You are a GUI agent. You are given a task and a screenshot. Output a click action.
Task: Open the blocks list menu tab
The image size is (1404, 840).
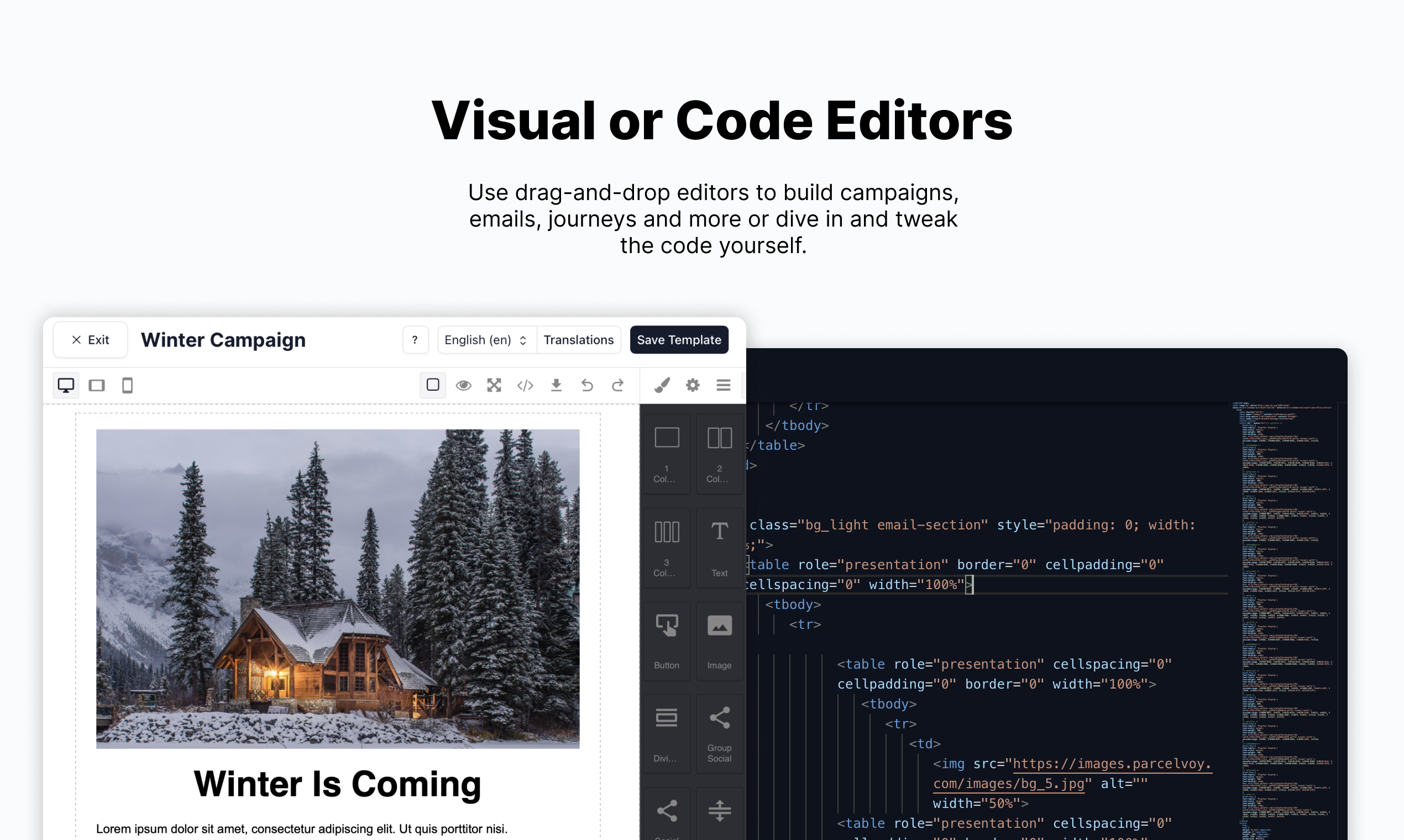(724, 386)
